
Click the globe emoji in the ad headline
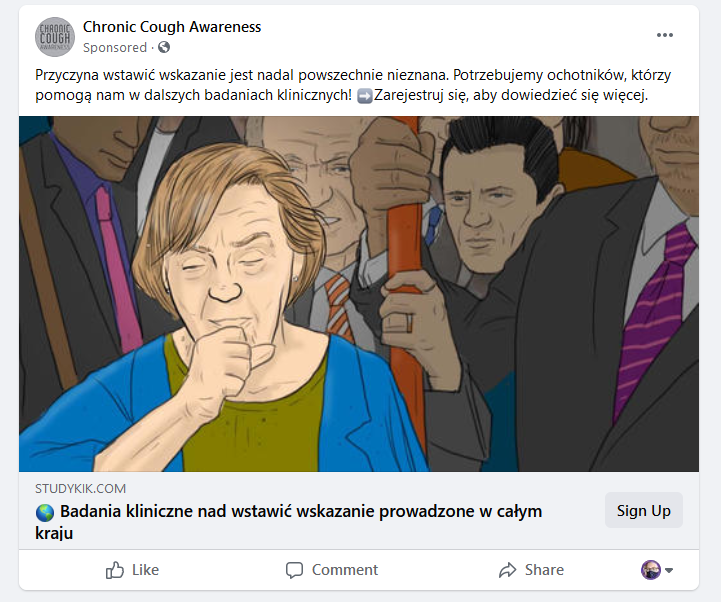click(x=45, y=512)
